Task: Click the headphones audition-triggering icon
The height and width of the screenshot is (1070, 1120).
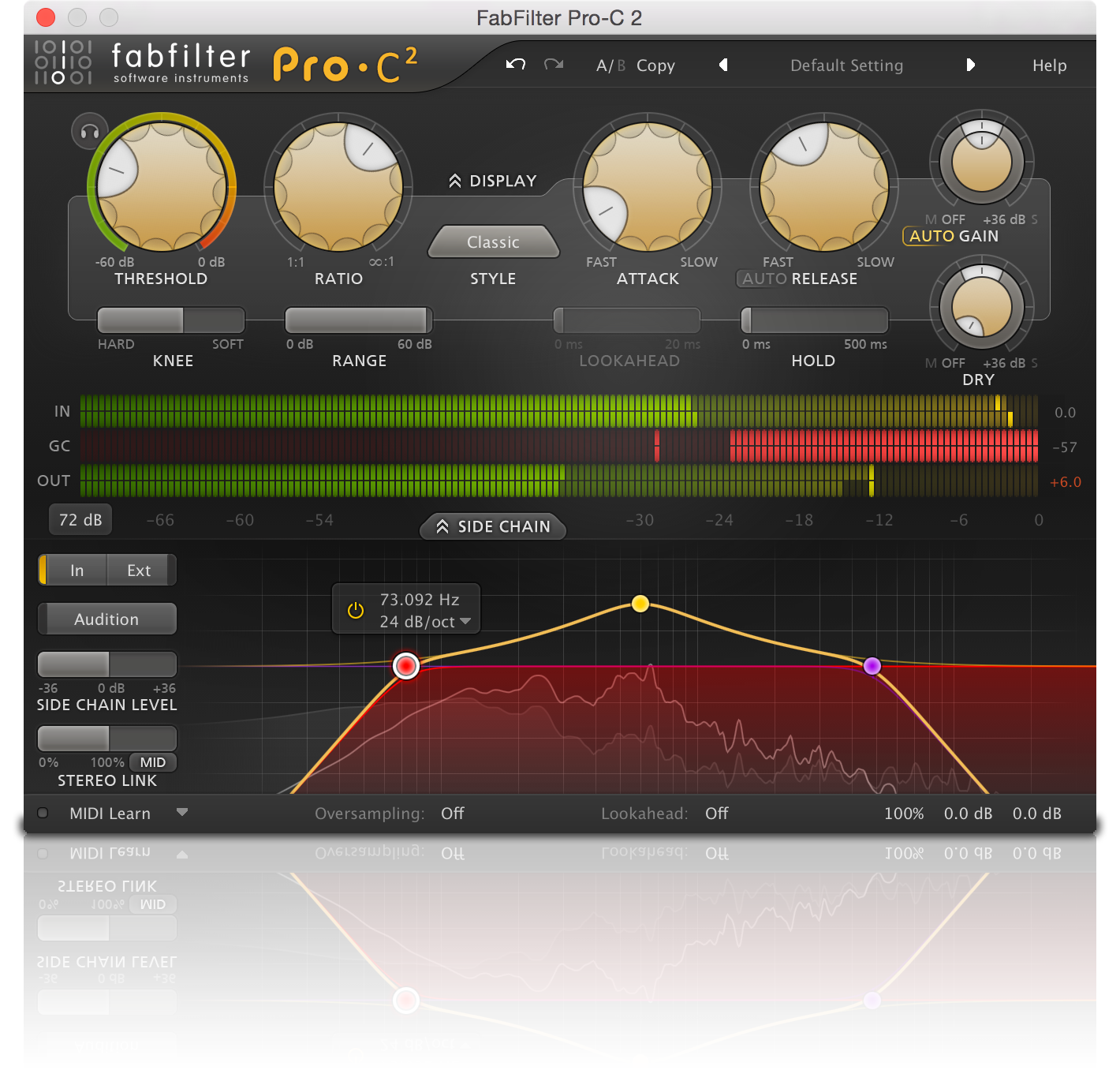Action: pos(90,132)
